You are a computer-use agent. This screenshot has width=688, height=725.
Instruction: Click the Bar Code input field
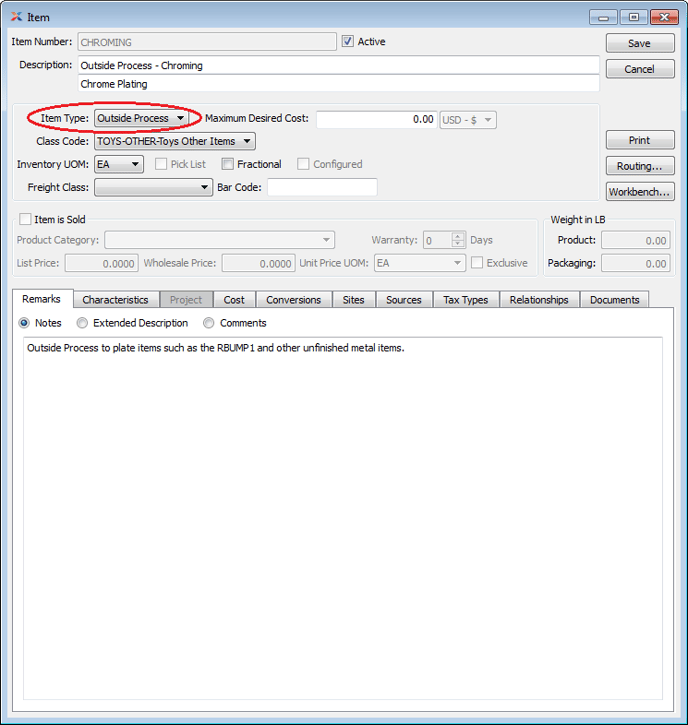point(322,187)
